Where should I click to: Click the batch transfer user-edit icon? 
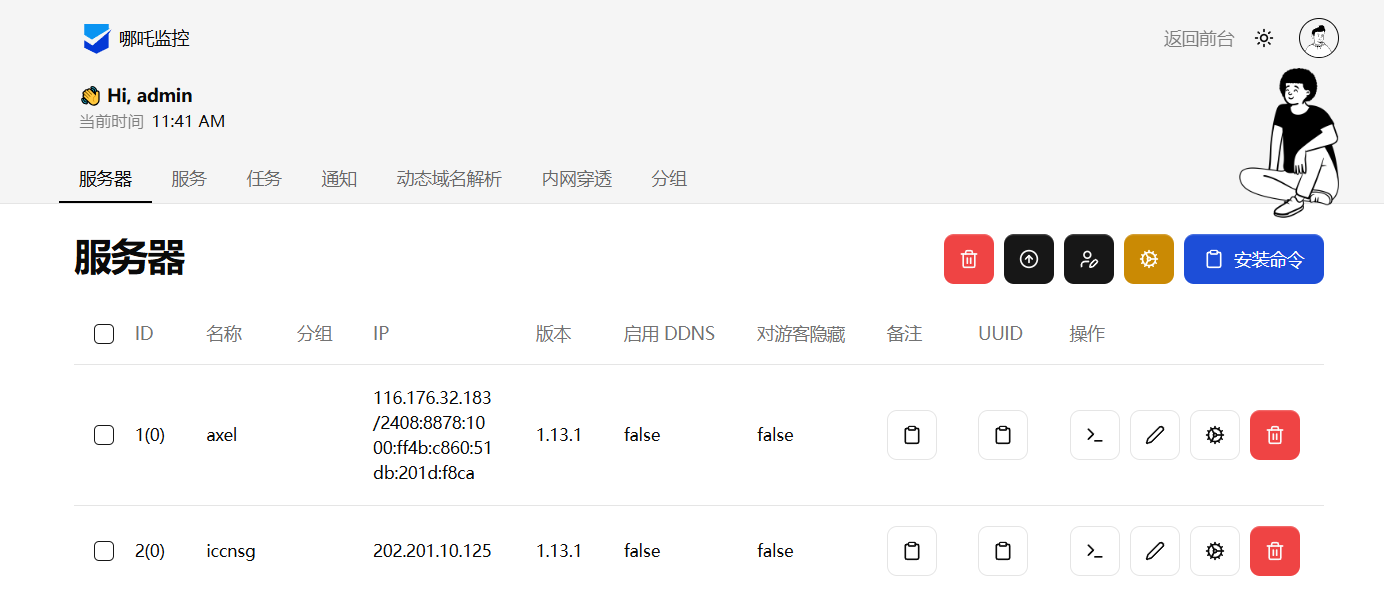pyautogui.click(x=1088, y=259)
